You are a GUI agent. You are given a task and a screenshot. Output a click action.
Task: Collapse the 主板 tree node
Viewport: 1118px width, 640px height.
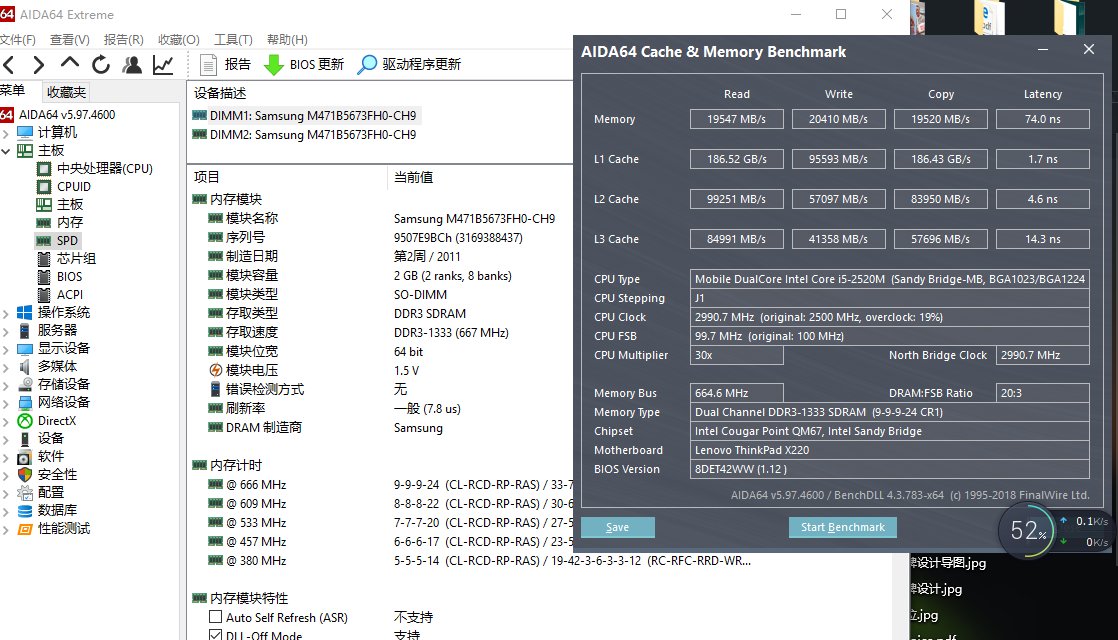point(6,151)
